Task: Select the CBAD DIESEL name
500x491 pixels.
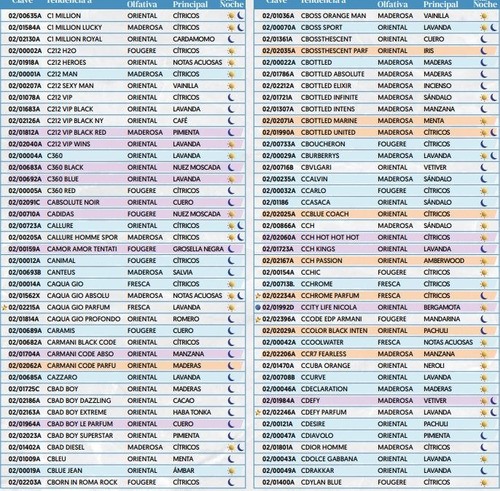Action: coord(66,447)
